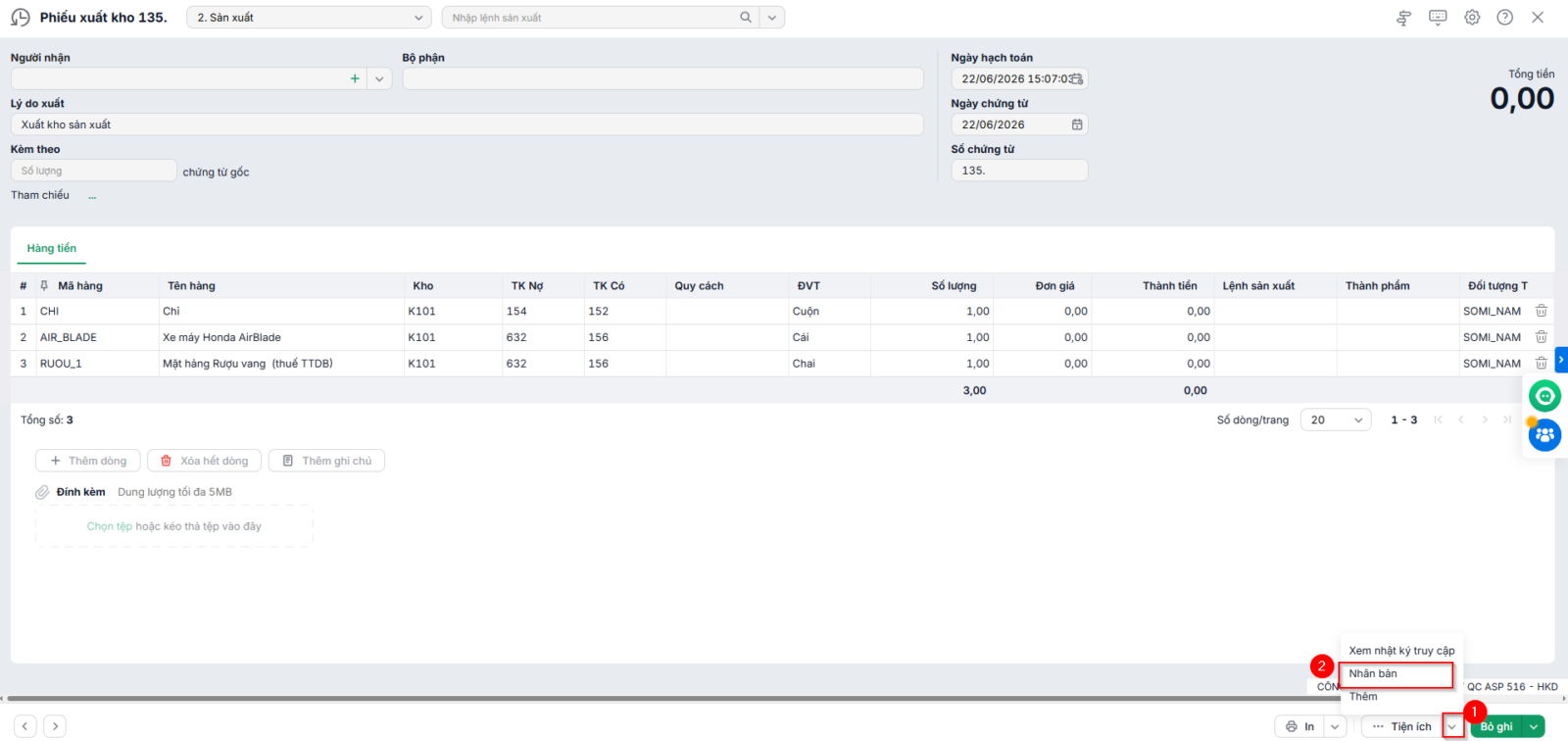1568x741 pixels.
Task: Open the customize form icon in header
Action: pyautogui.click(x=1403, y=18)
